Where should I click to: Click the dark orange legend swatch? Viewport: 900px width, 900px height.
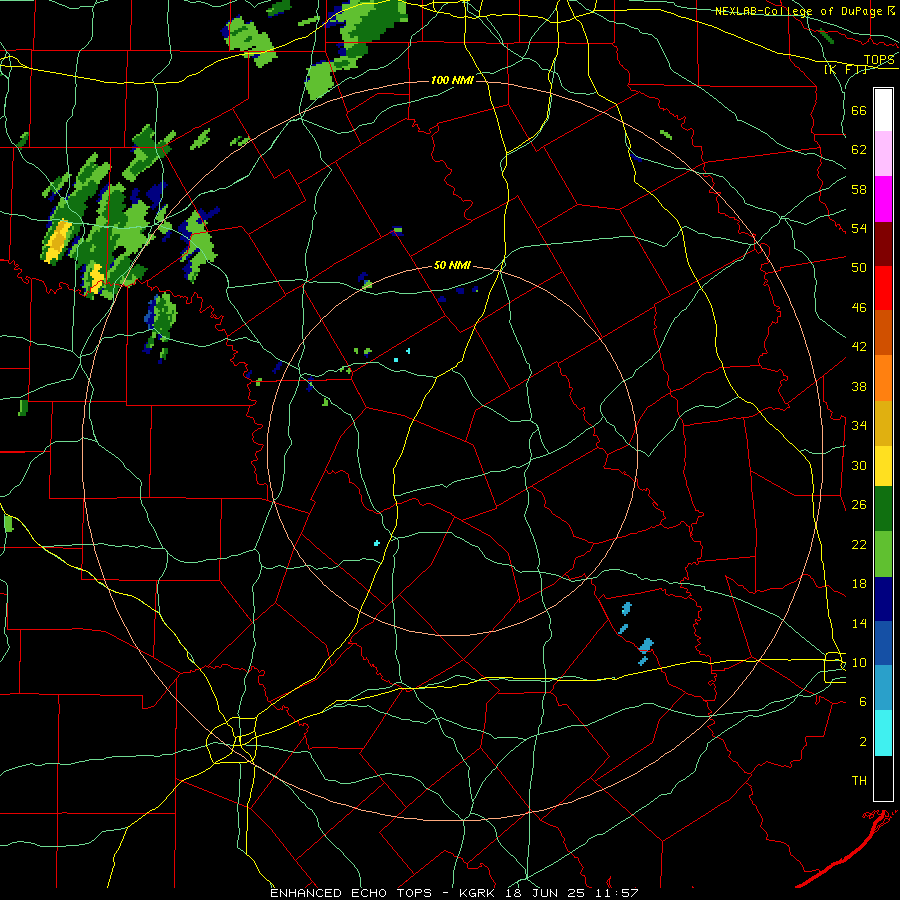(883, 332)
